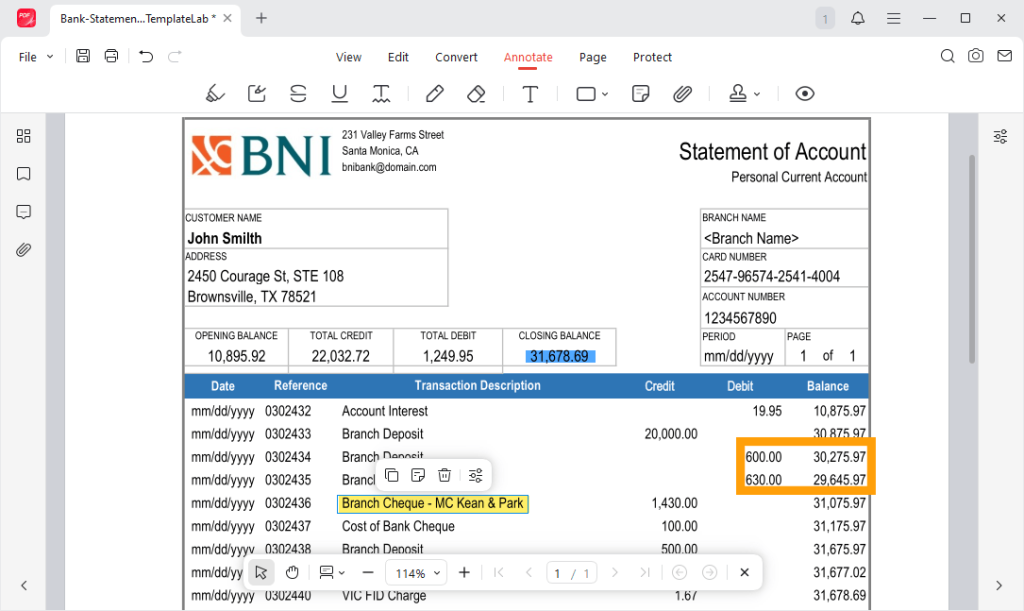Go to the next view
The image size is (1024, 611).
(709, 572)
